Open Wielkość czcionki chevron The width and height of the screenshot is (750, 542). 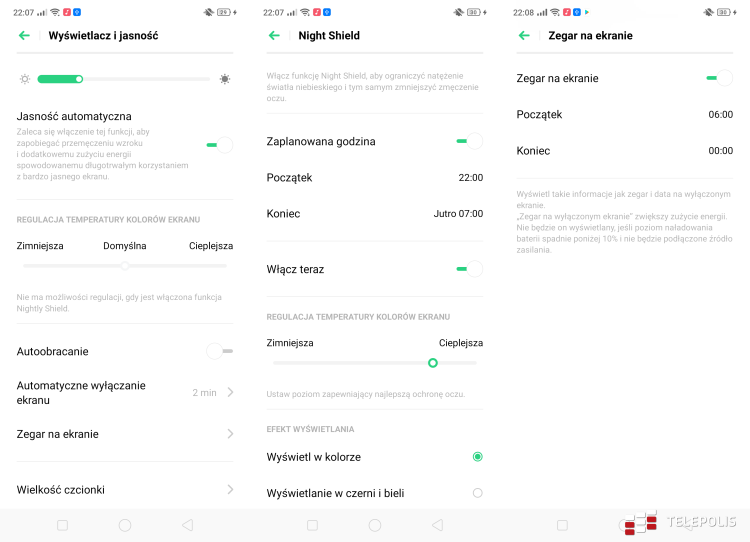tap(230, 489)
